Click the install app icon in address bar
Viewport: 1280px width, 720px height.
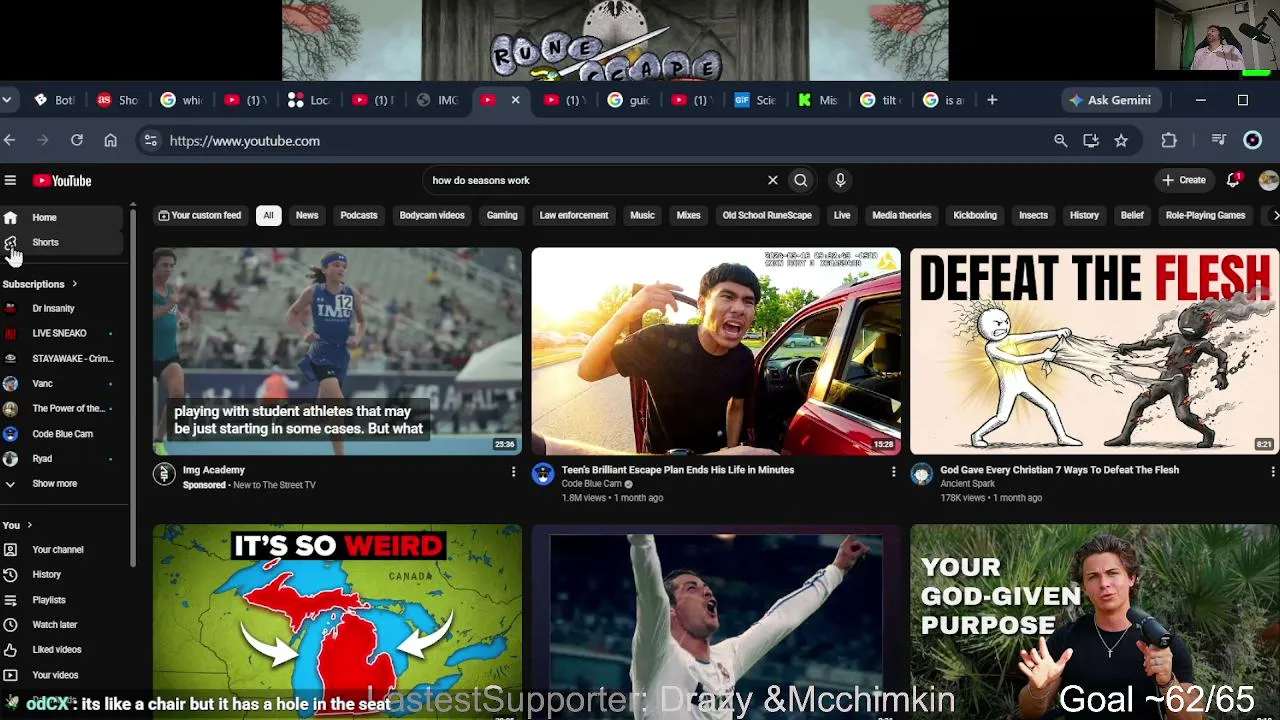[x=1091, y=141]
